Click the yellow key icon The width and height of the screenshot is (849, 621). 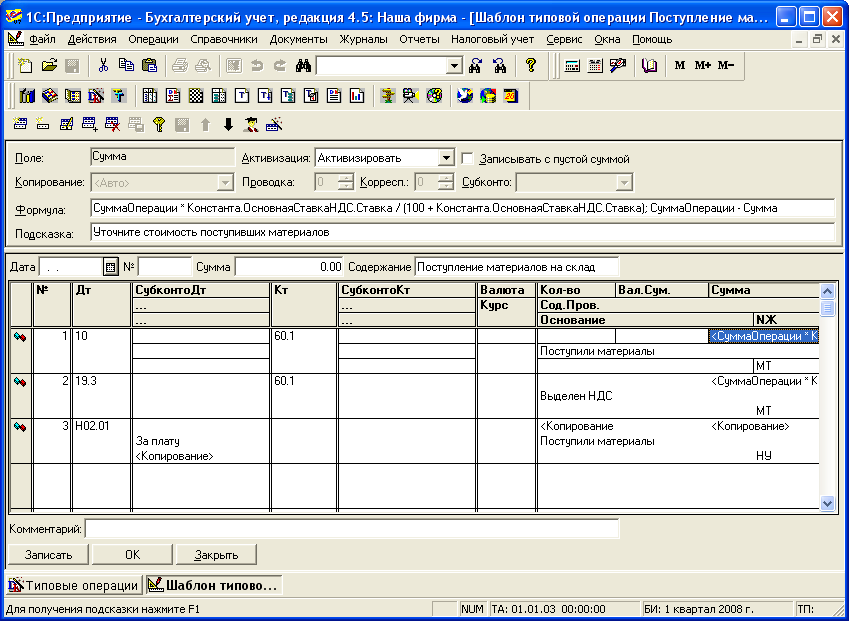[x=159, y=125]
